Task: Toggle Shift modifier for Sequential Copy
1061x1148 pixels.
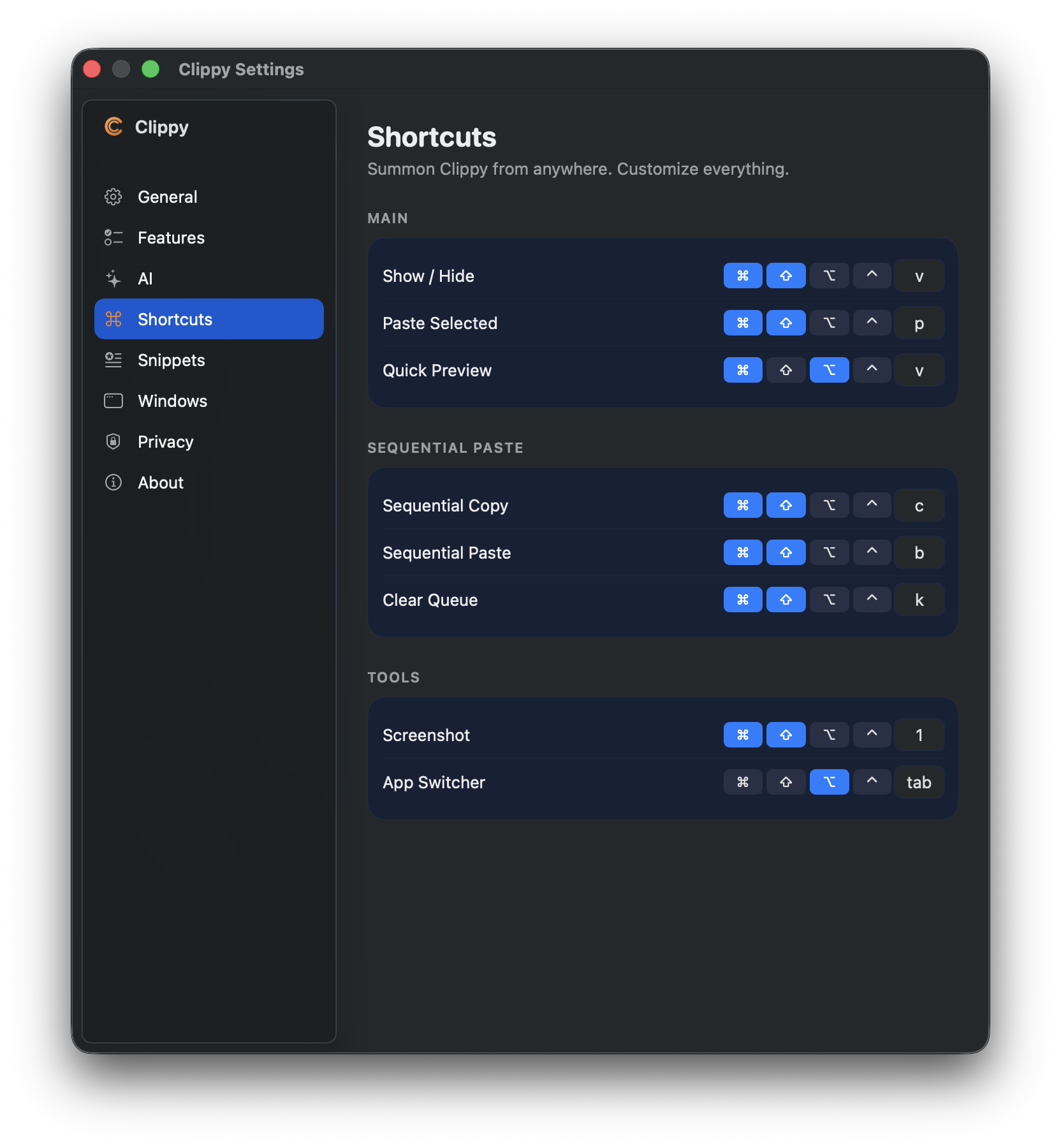Action: tap(786, 506)
